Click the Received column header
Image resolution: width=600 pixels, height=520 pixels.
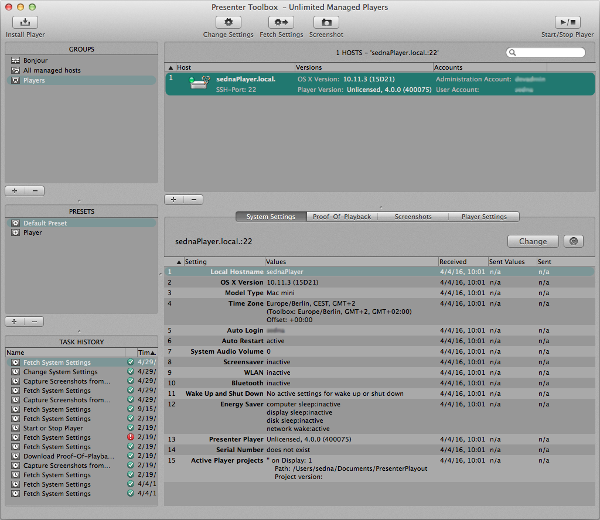[463, 262]
